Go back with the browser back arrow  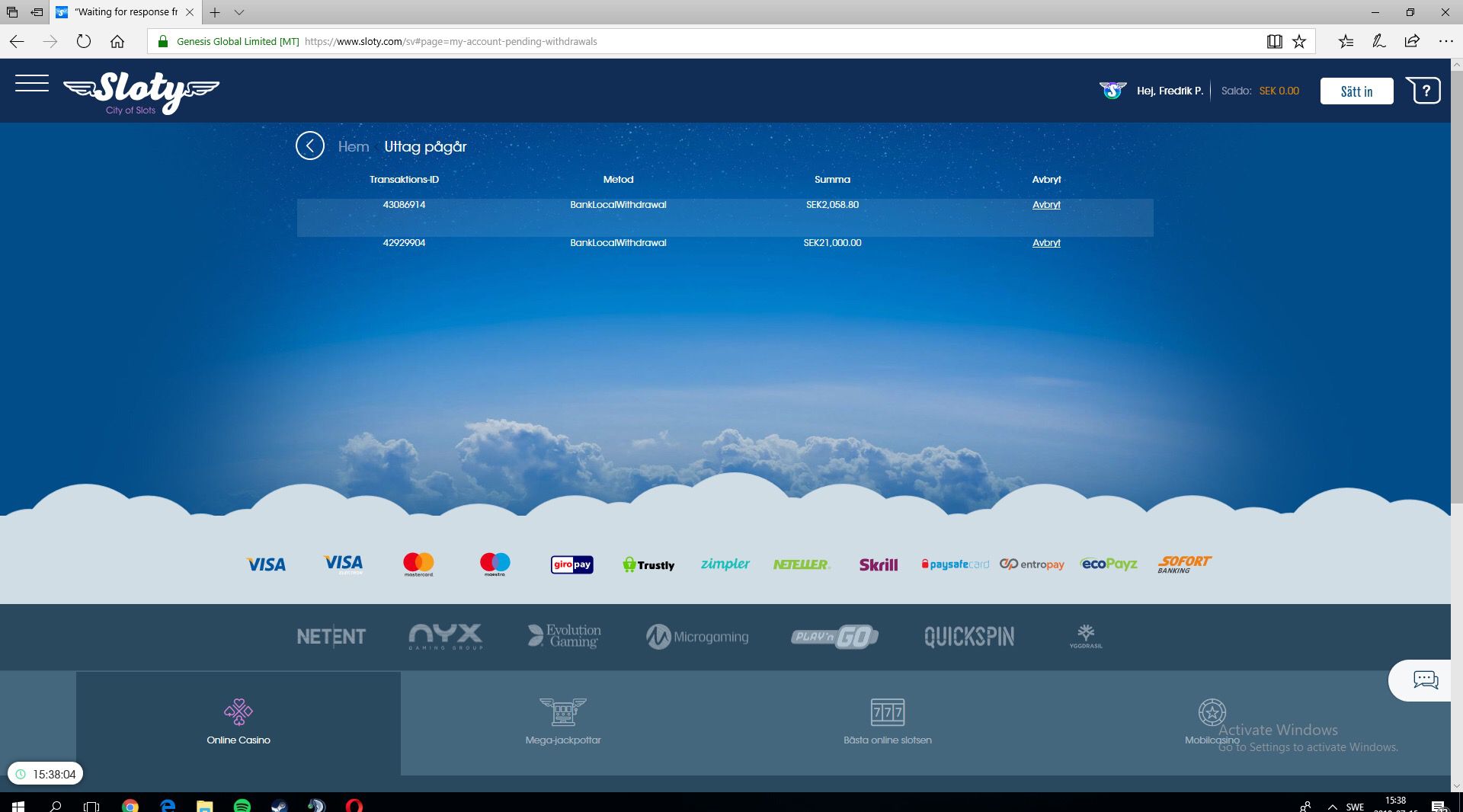17,41
